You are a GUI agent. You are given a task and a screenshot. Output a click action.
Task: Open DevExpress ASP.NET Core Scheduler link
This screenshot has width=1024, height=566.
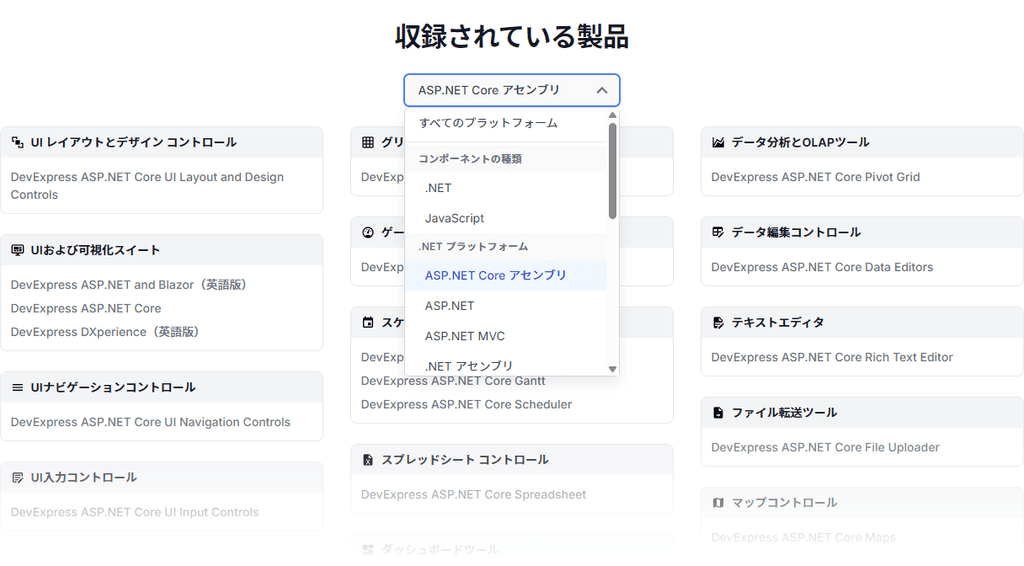466,405
